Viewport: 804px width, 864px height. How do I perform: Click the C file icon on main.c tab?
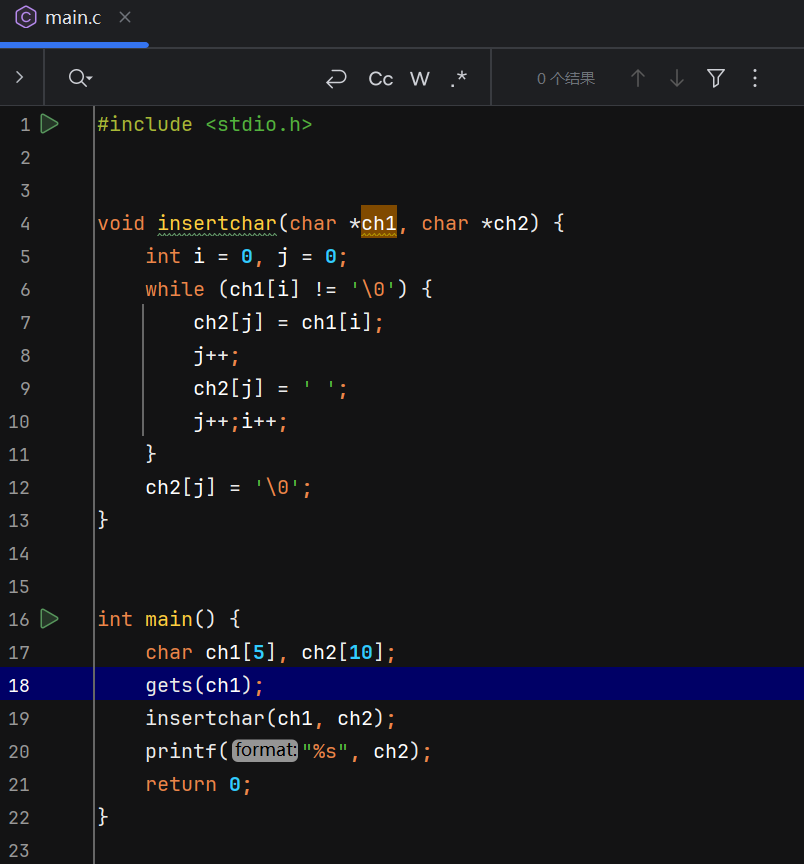point(25,18)
